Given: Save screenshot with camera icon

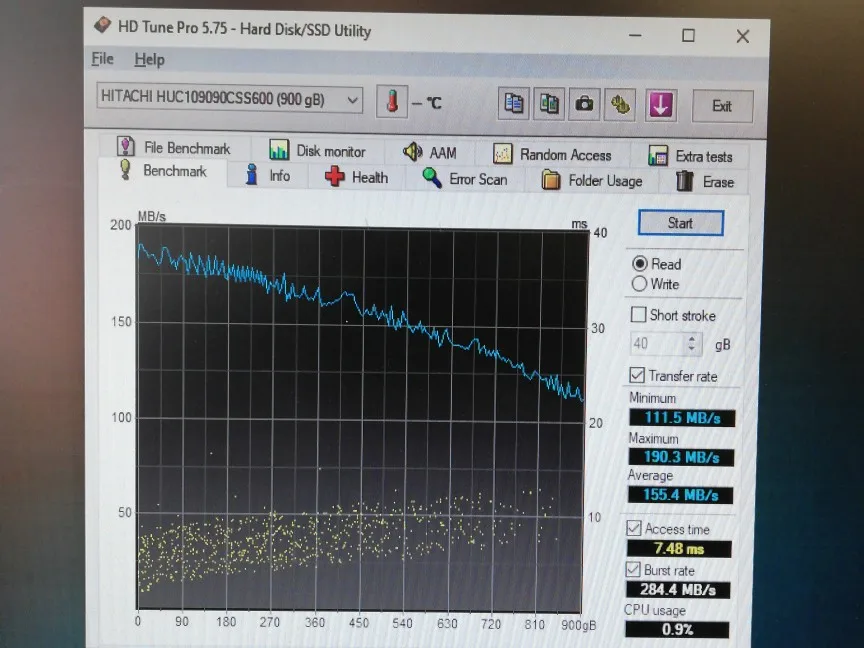Looking at the screenshot, I should [x=584, y=104].
